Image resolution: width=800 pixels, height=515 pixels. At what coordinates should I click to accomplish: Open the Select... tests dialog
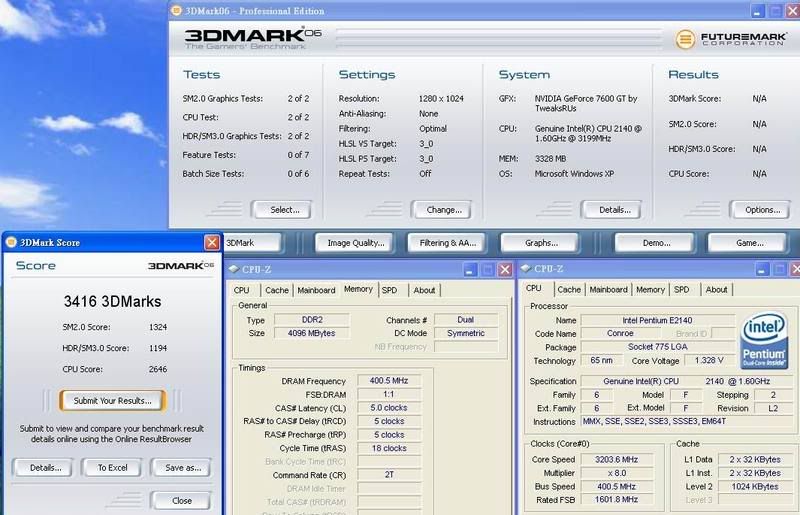click(x=281, y=210)
